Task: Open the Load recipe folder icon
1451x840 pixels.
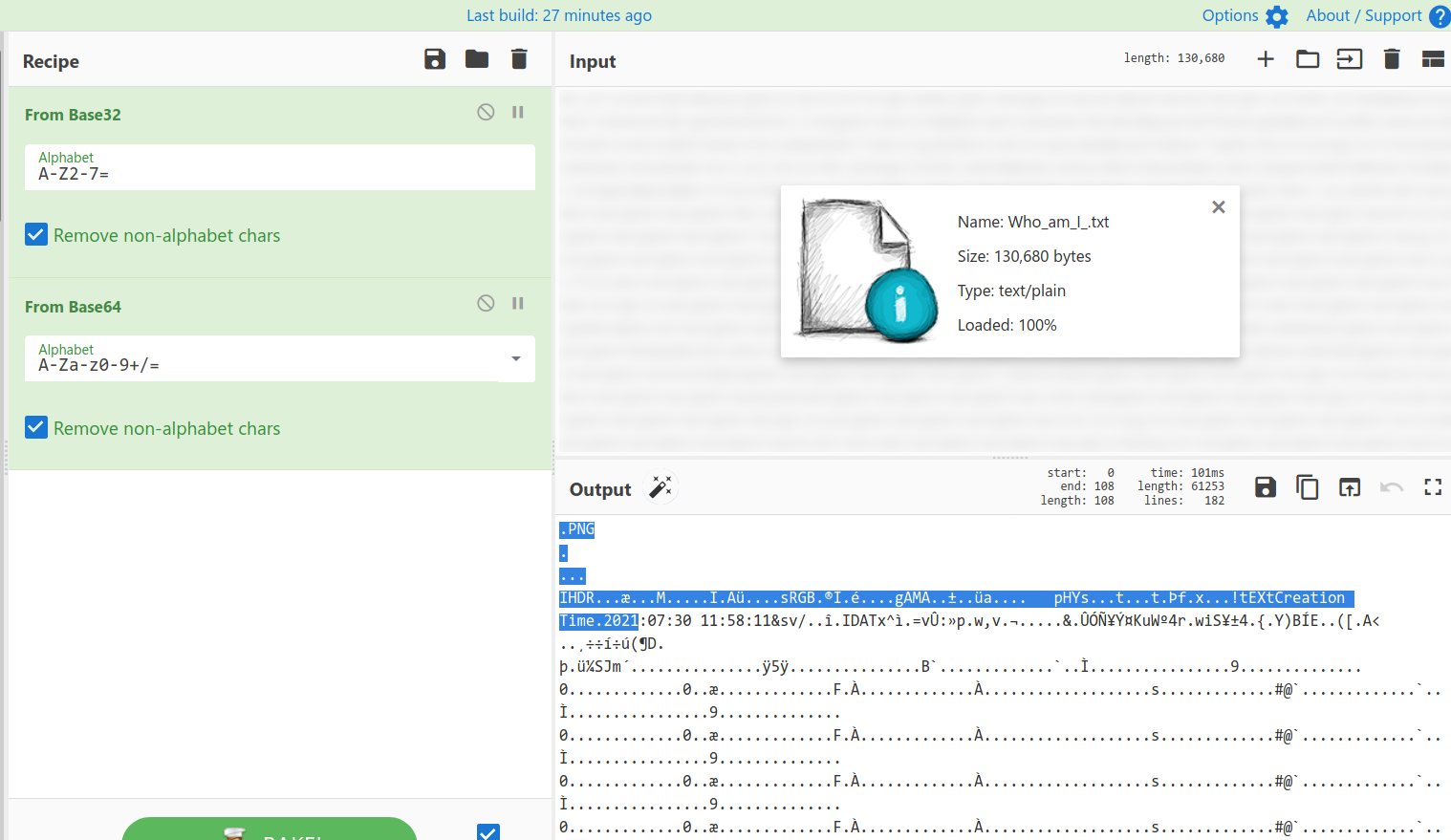Action: (x=477, y=59)
